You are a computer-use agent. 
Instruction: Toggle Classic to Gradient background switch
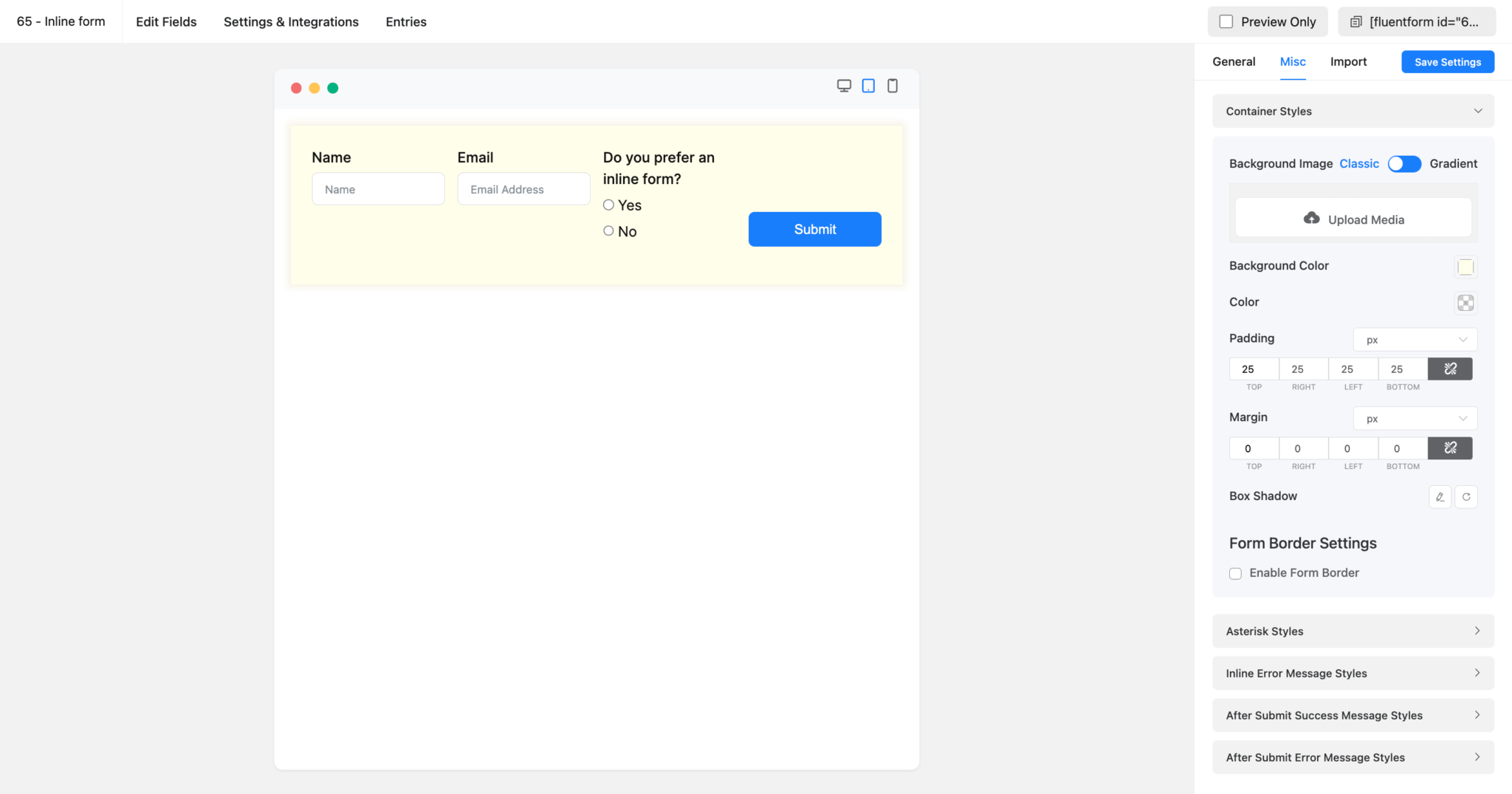(1403, 163)
